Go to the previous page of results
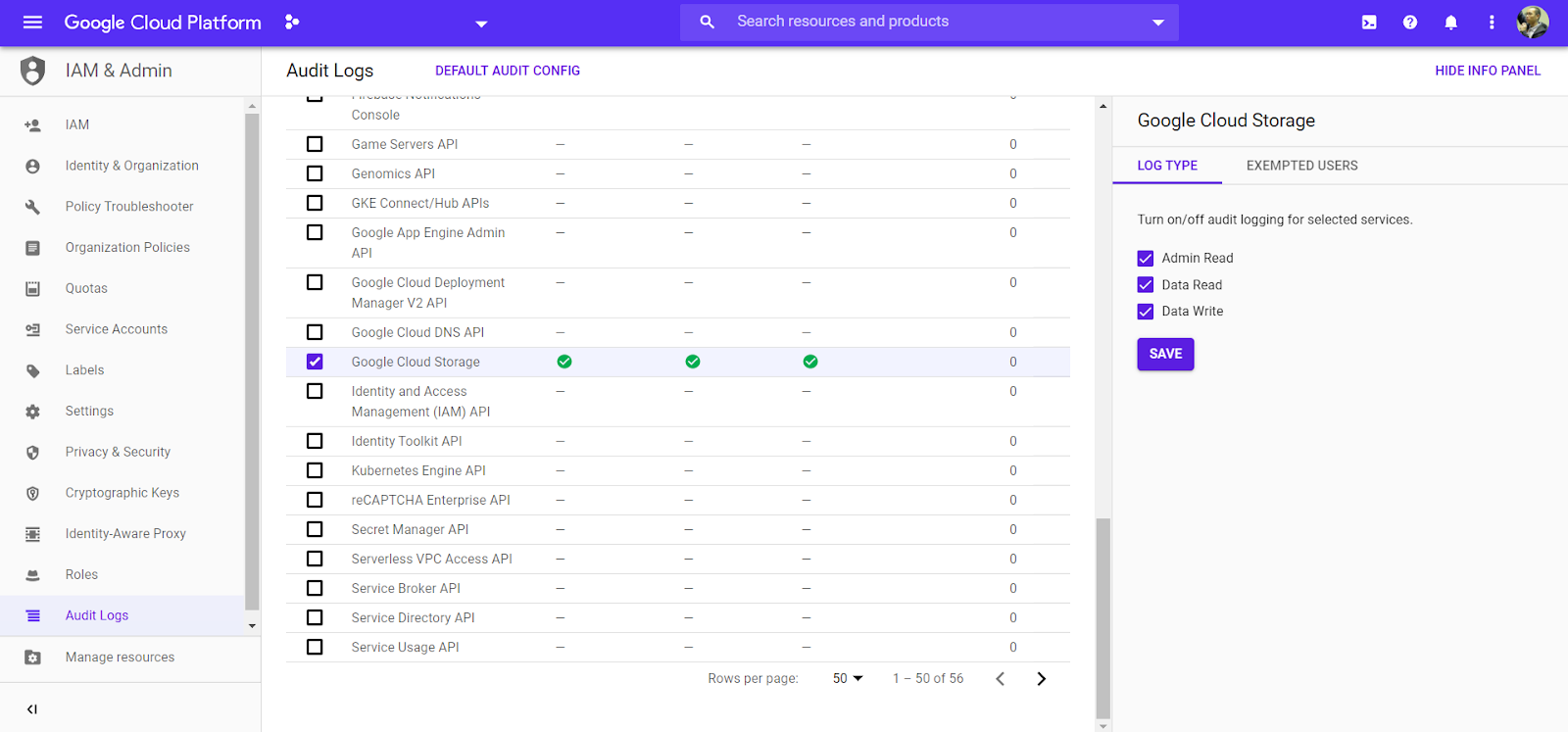 [1000, 678]
